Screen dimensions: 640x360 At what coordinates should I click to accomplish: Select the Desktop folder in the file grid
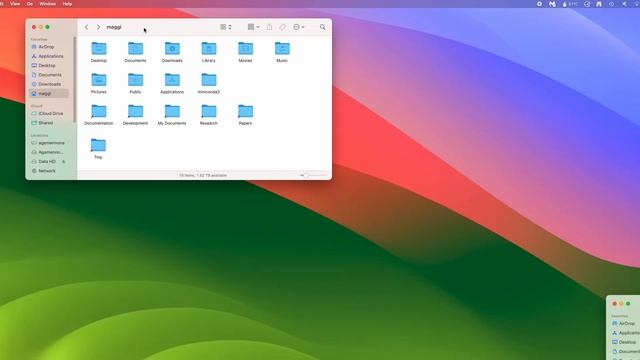click(x=99, y=52)
